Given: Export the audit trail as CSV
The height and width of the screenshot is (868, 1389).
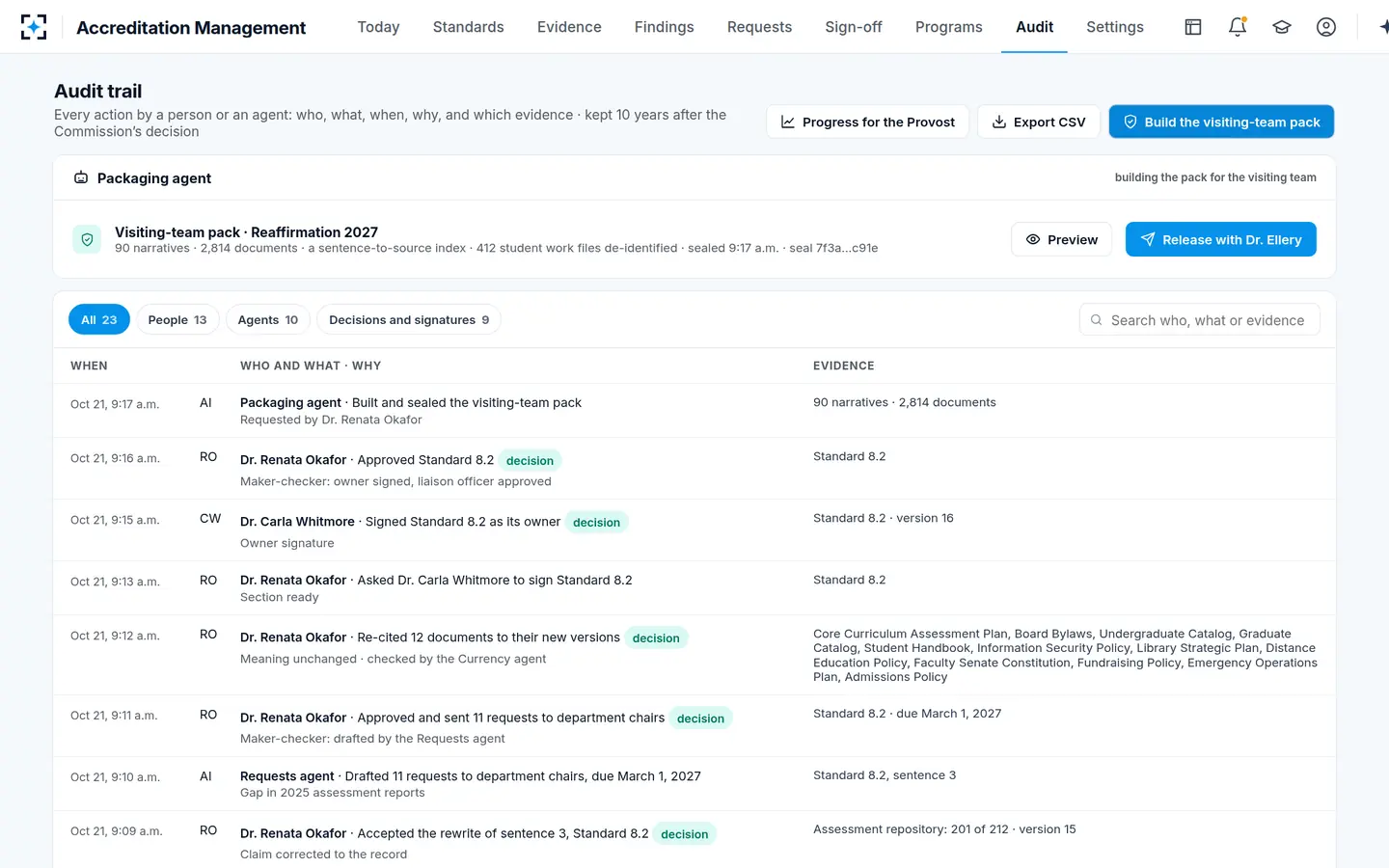Looking at the screenshot, I should (x=1039, y=122).
